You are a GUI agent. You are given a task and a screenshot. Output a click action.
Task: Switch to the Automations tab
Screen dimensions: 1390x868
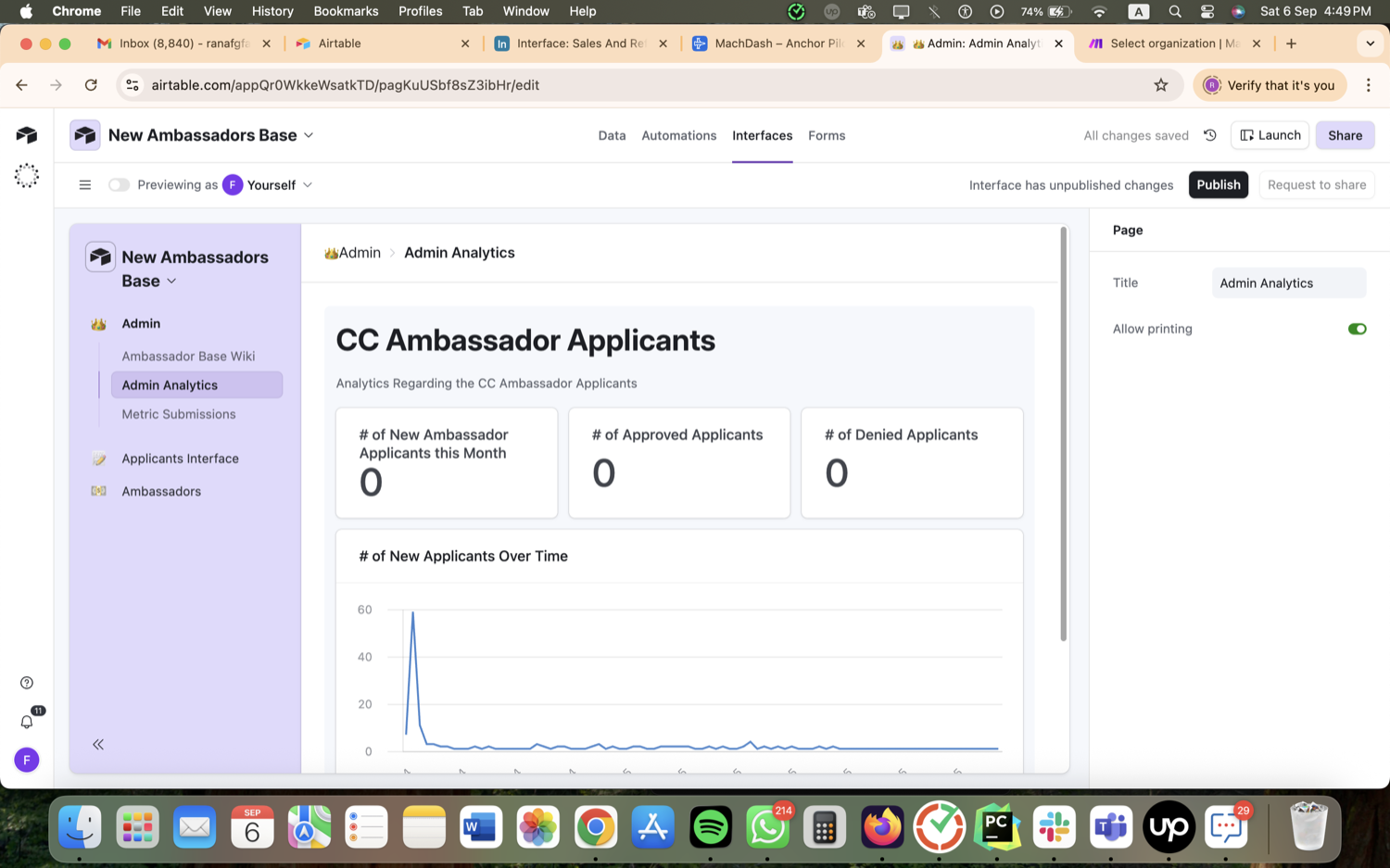pos(679,135)
